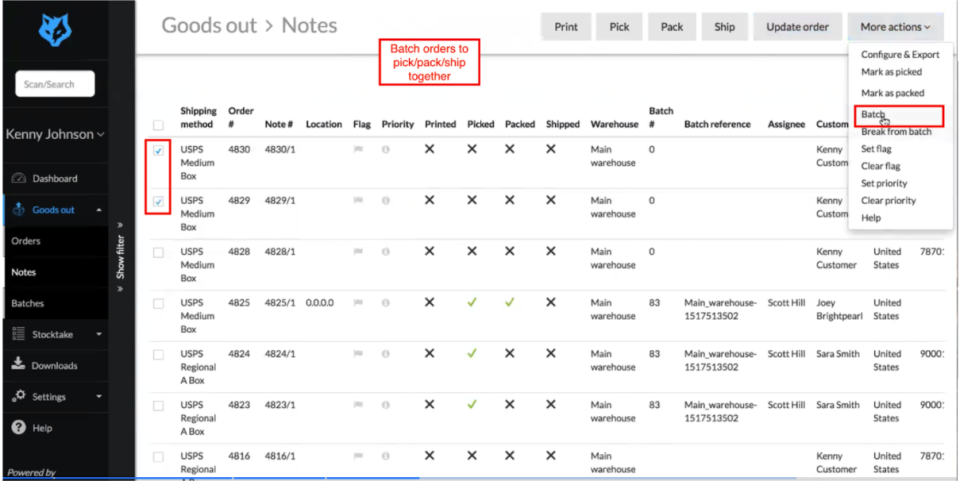Expand the Show filter panel
Viewport: 960px width, 481px height.
121,256
